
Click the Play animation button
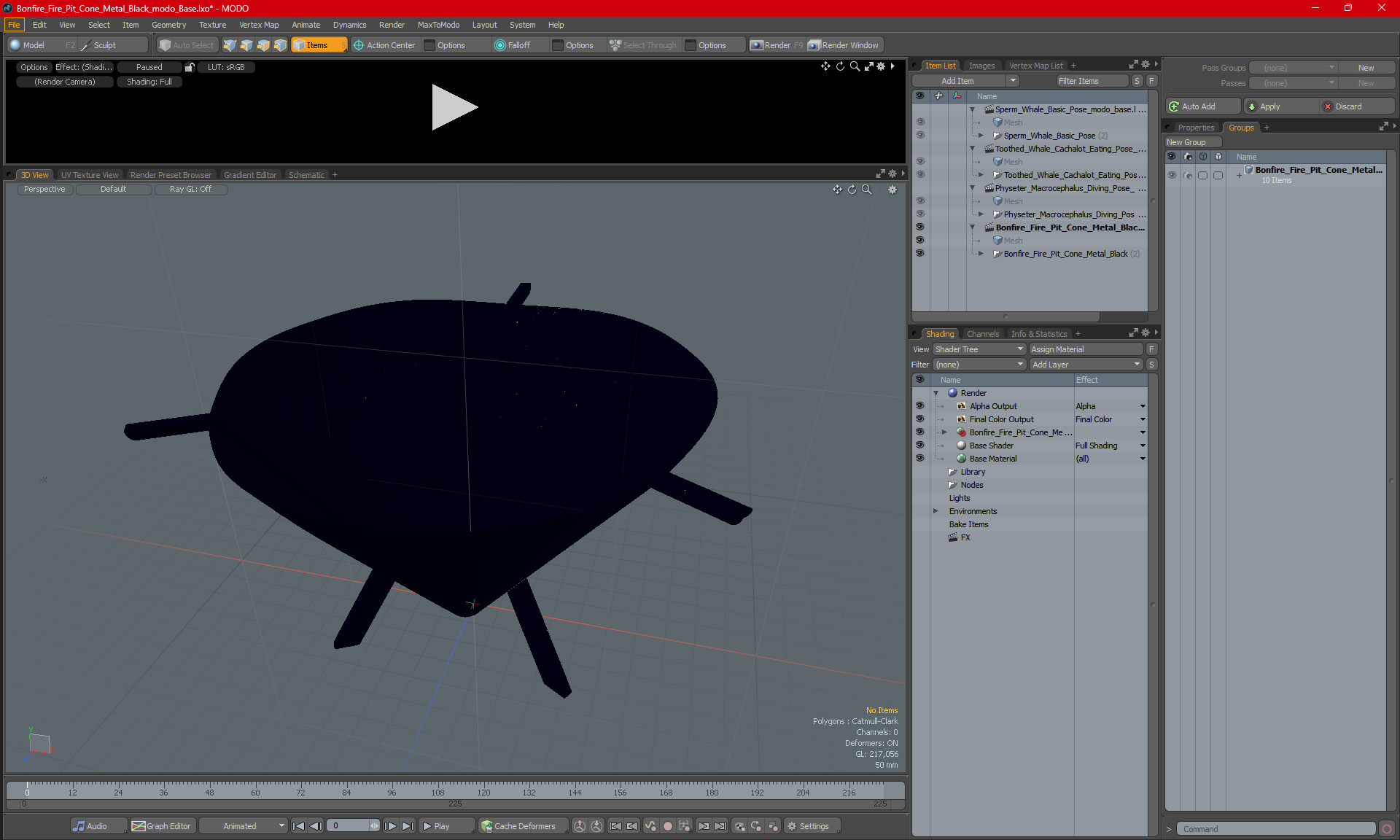[x=446, y=826]
